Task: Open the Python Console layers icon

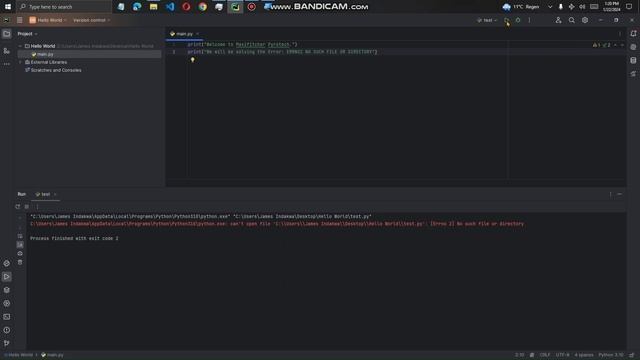Action: (x=7, y=290)
